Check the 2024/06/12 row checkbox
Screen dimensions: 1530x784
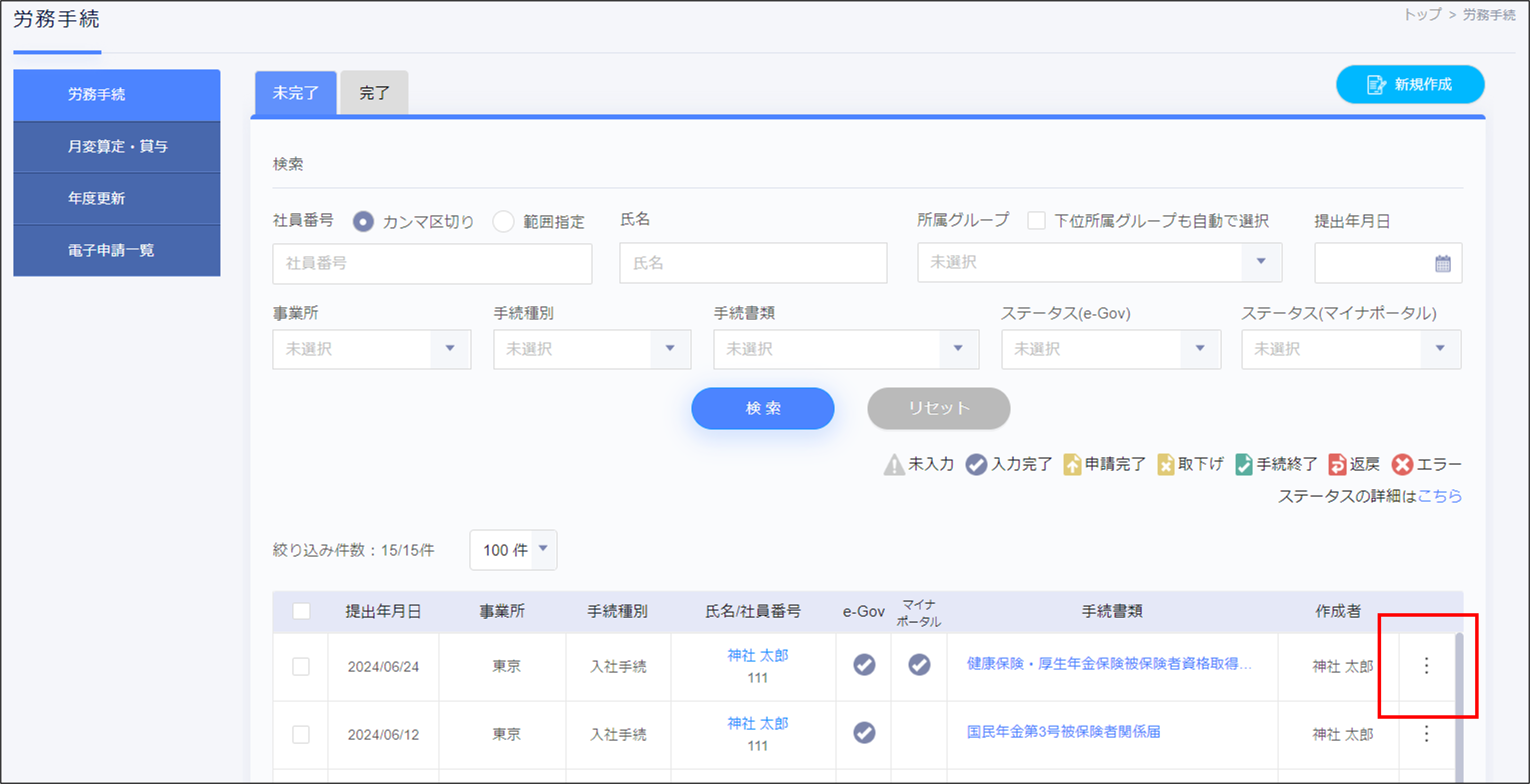301,734
